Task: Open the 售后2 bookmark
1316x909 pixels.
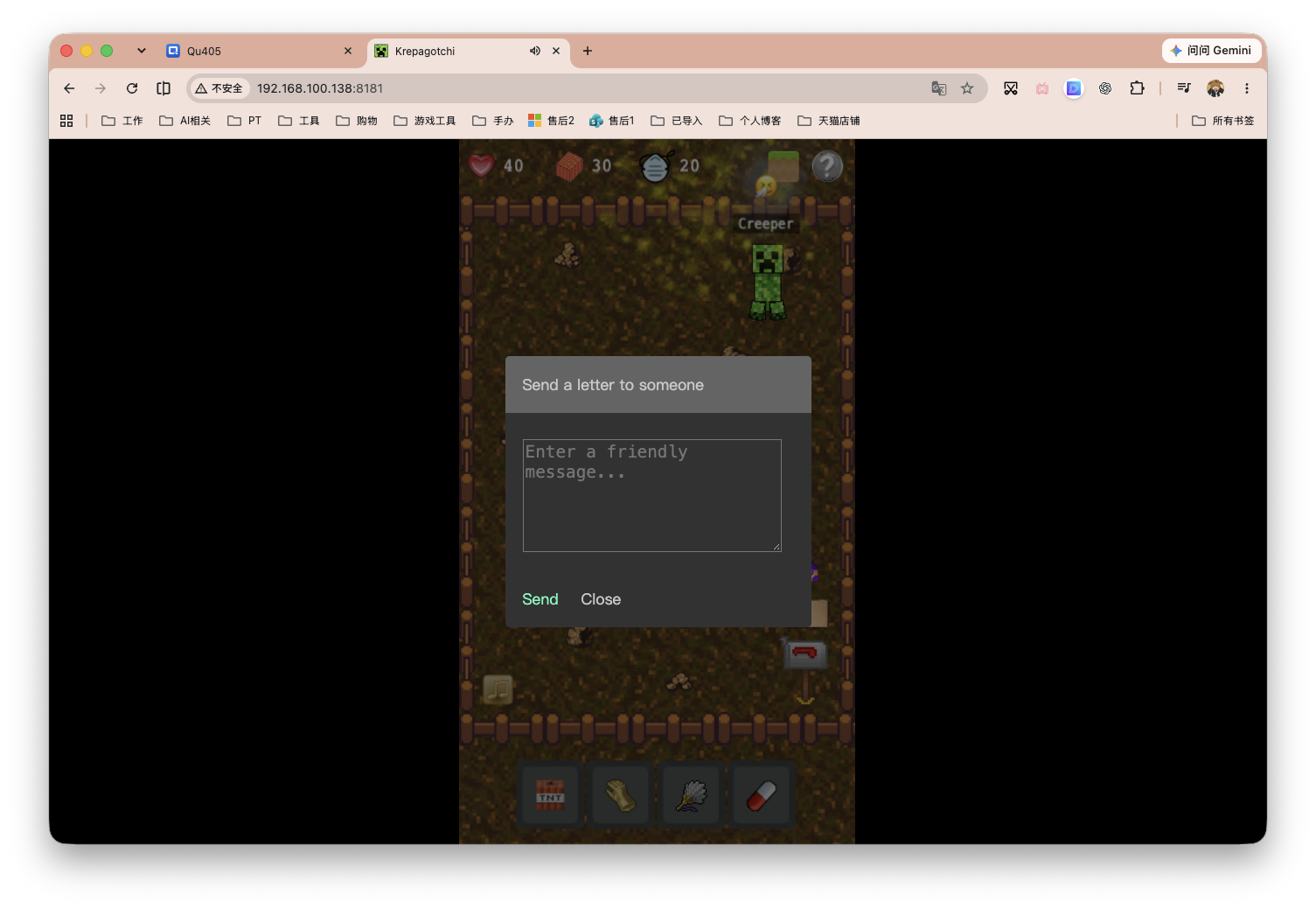Action: point(552,121)
